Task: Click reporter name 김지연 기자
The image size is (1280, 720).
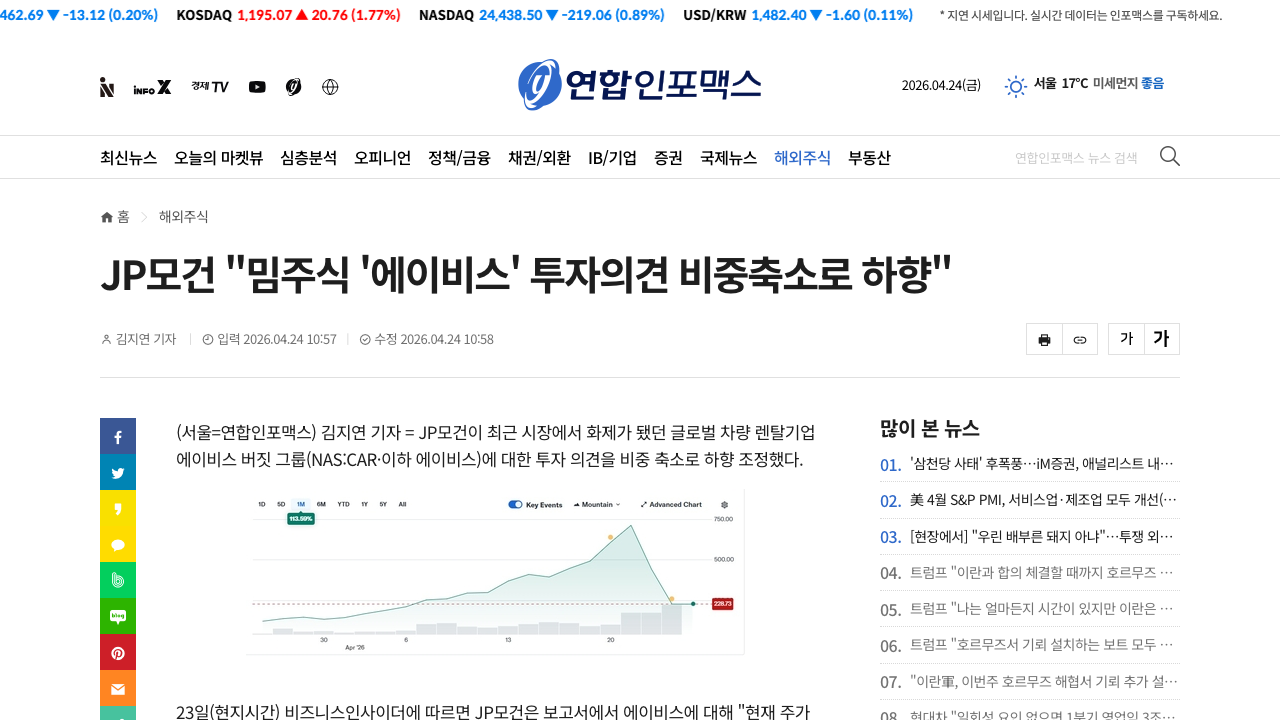Action: coord(146,339)
